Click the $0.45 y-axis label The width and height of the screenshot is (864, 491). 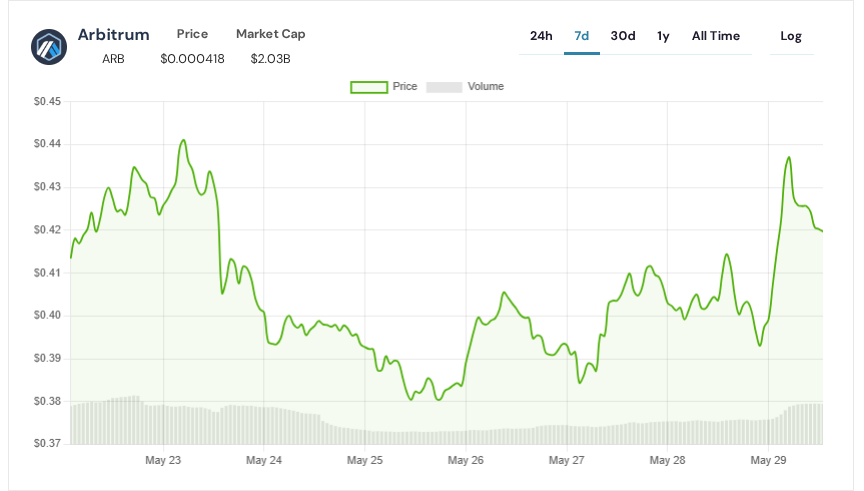point(47,101)
